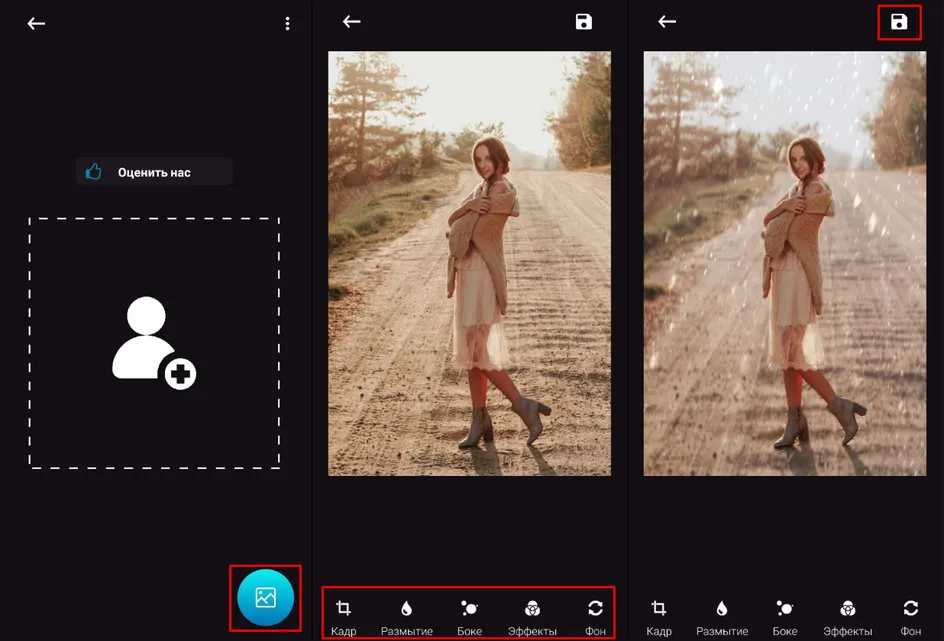
Task: Tap the 'Оценить нас' rate us button
Action: [x=154, y=172]
